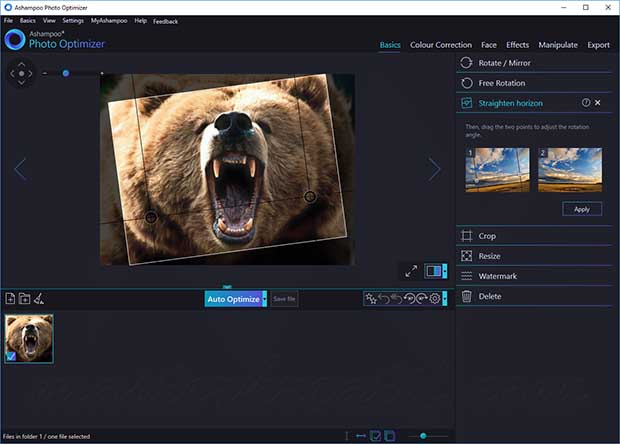Screen dimensions: 620x444
Task: Click the Delete trash can icon
Action: [x=467, y=296]
